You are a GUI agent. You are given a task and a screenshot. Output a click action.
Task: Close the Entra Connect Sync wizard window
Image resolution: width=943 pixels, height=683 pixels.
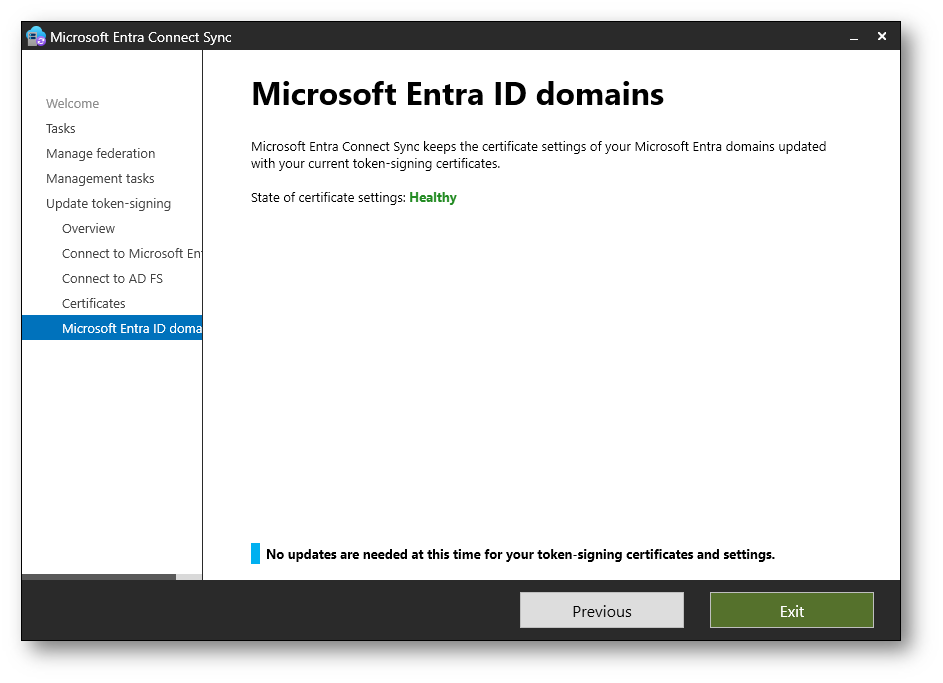click(882, 36)
